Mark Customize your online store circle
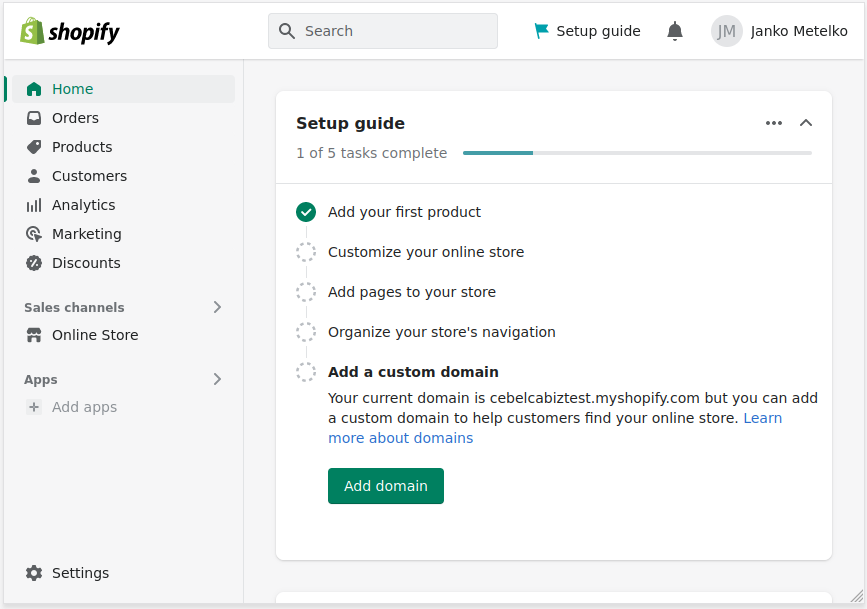Image resolution: width=867 pixels, height=609 pixels. [306, 252]
